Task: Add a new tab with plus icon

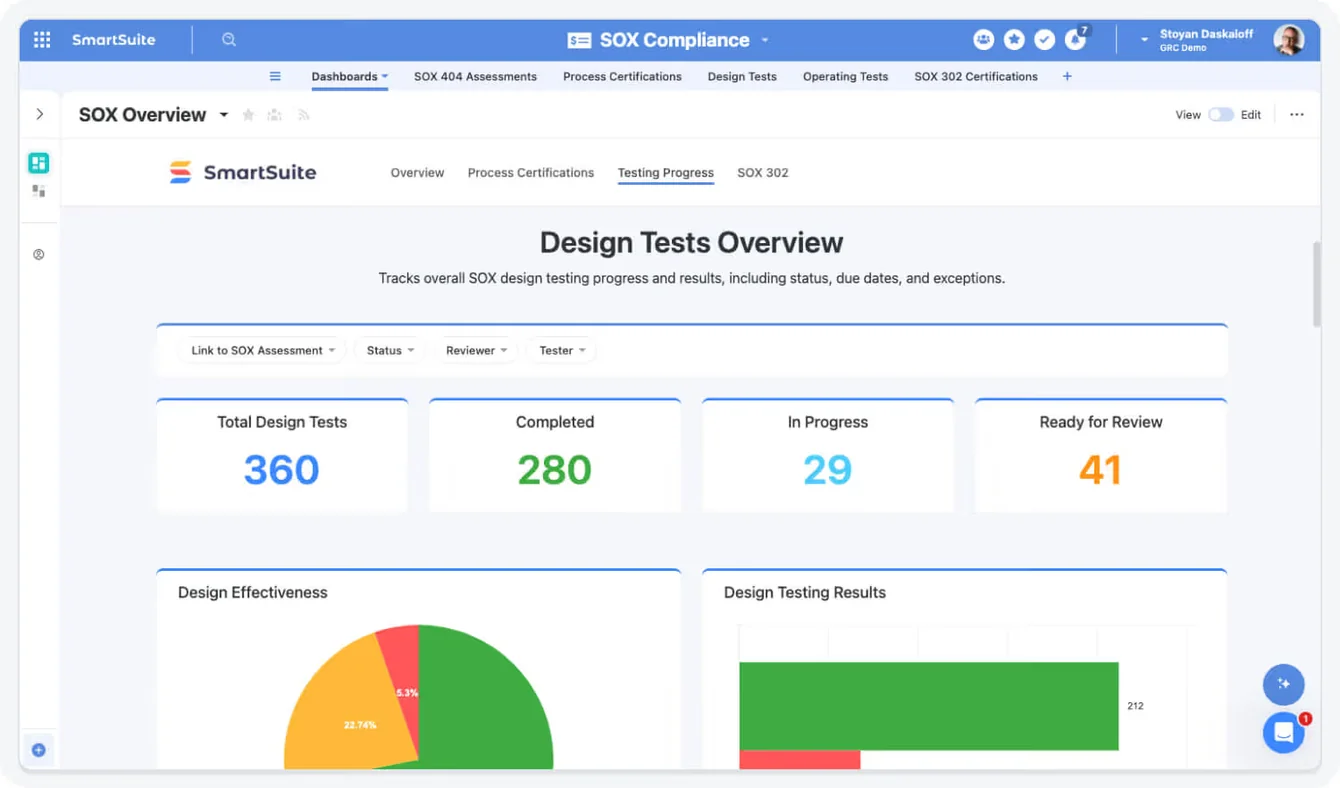Action: point(1067,76)
